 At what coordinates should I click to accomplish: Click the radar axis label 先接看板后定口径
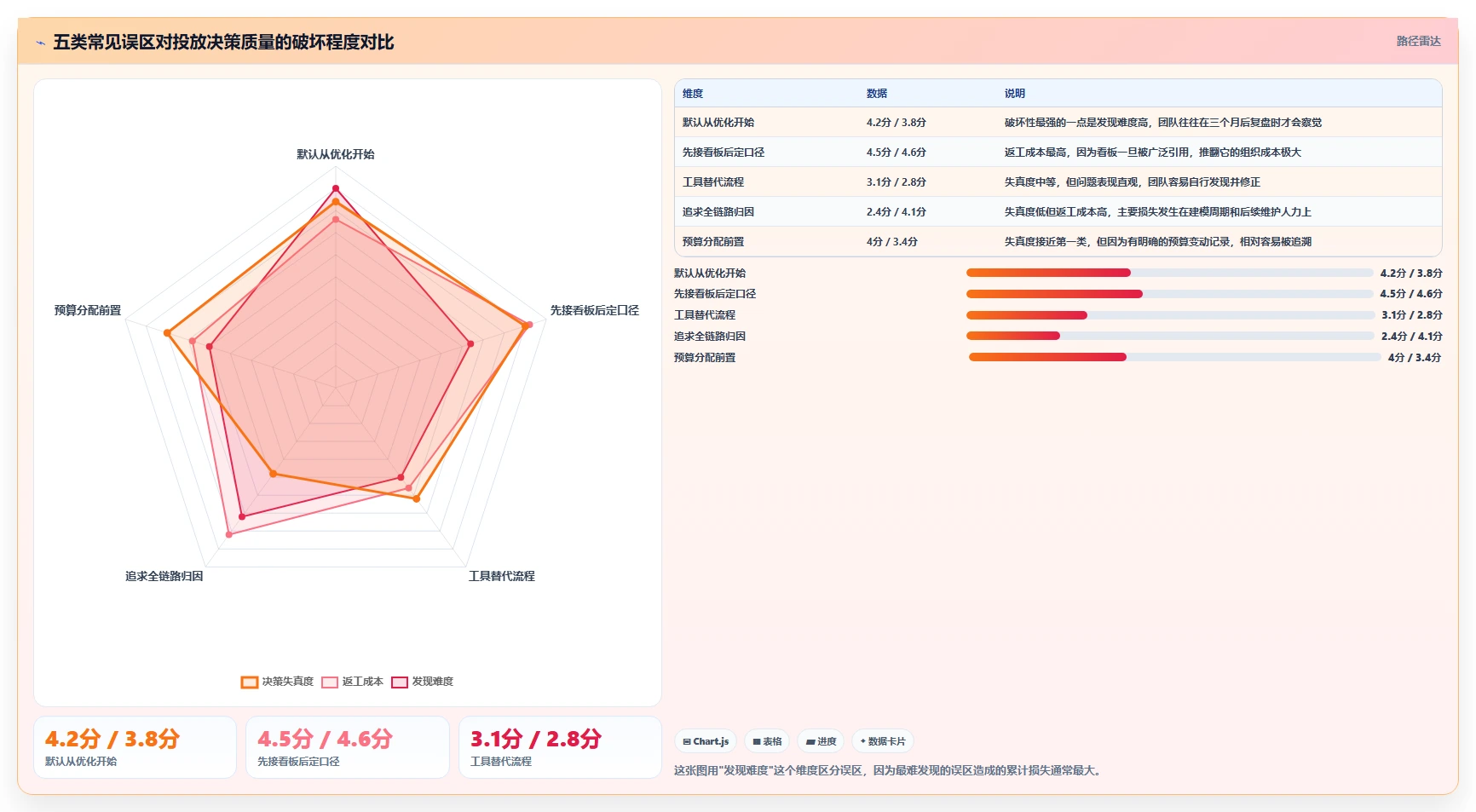(x=595, y=310)
